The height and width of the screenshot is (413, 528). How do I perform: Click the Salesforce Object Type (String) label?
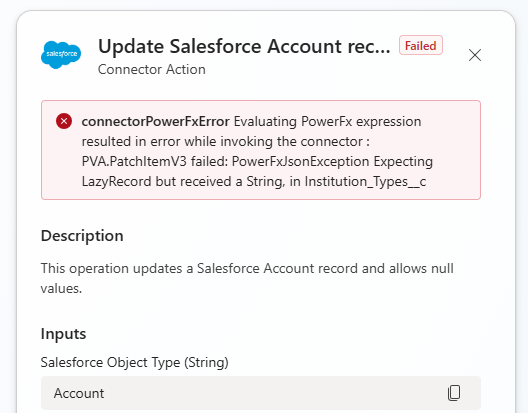pos(135,362)
